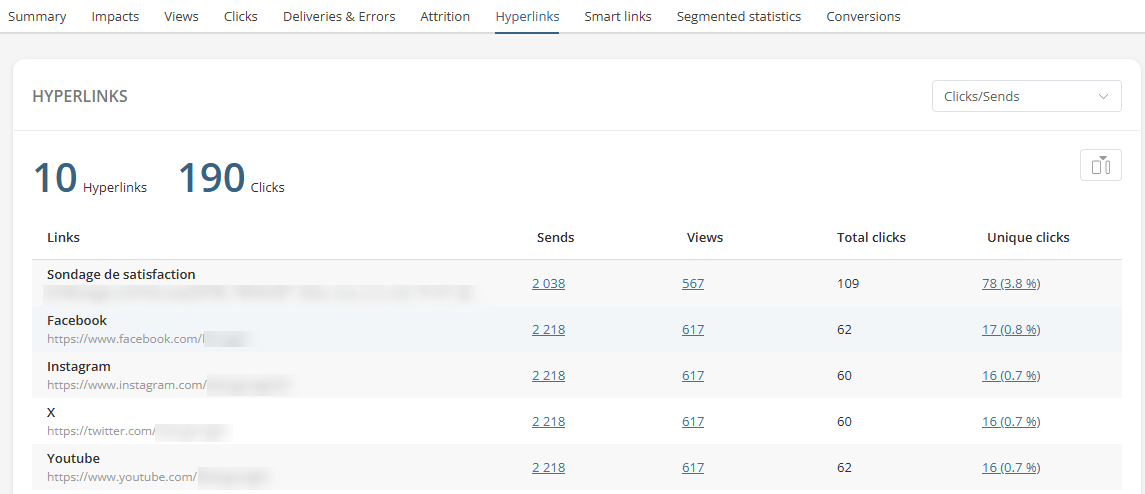1145x494 pixels.
Task: Switch to Segmented statistics tab
Action: click(739, 16)
